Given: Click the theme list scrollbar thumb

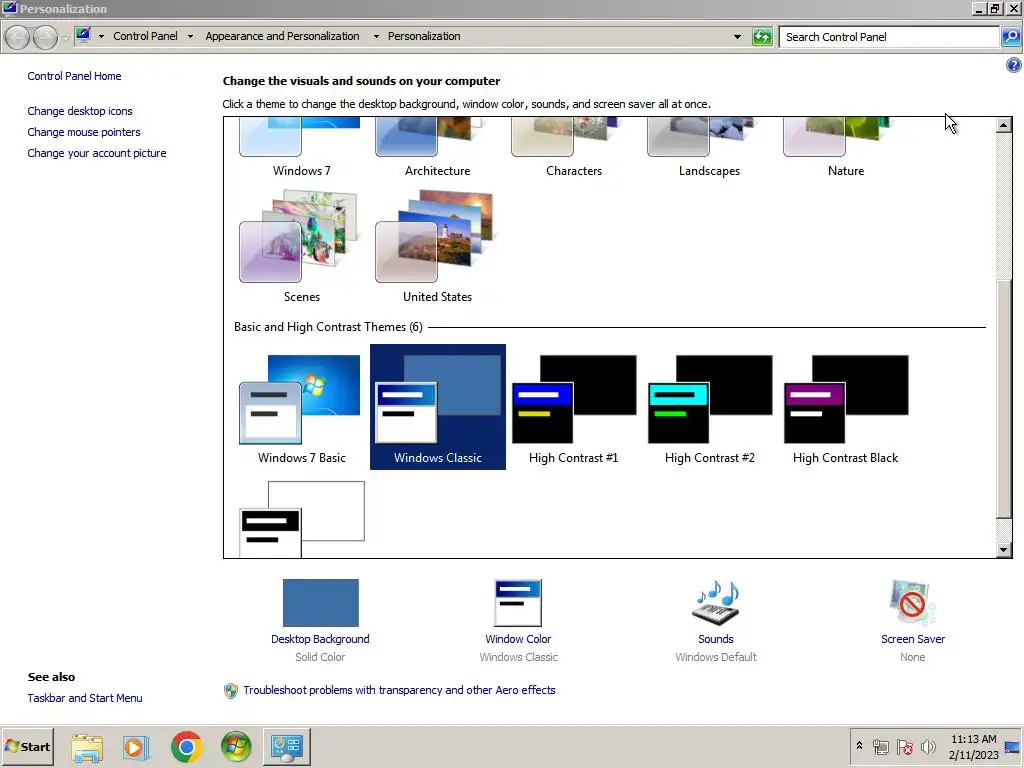Looking at the screenshot, I should (1004, 398).
